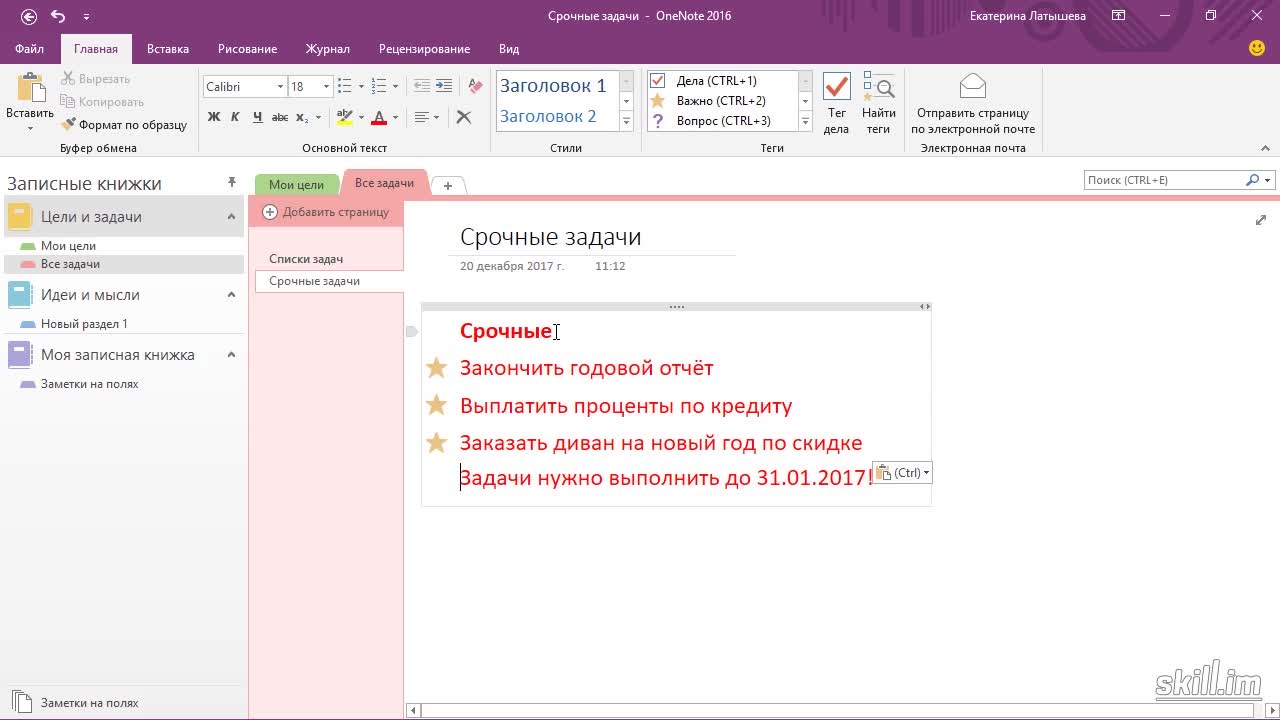Screen dimensions: 1280x720
Task: Open Заметки на полях section in tree
Action: [x=89, y=384]
